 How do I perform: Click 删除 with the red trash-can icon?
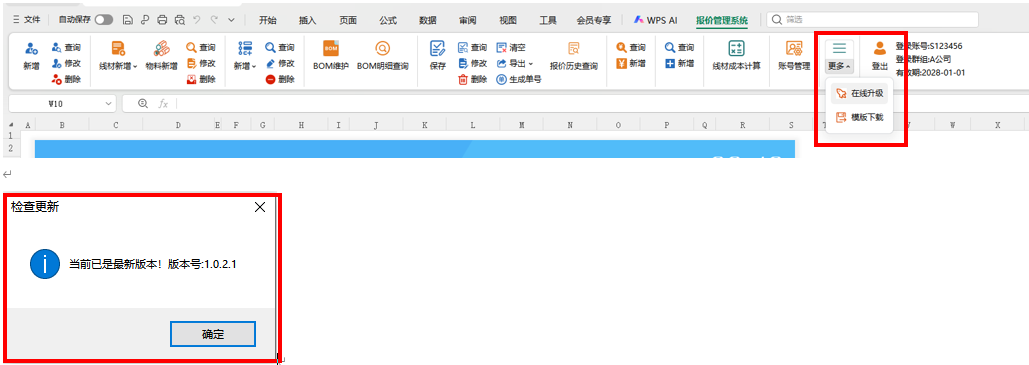[472, 79]
